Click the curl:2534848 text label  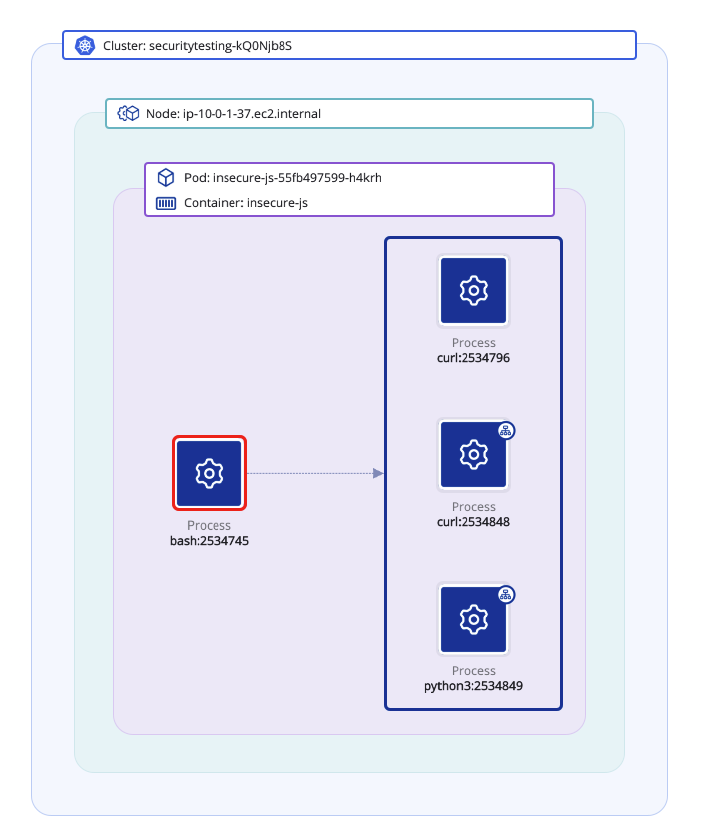pos(474,521)
